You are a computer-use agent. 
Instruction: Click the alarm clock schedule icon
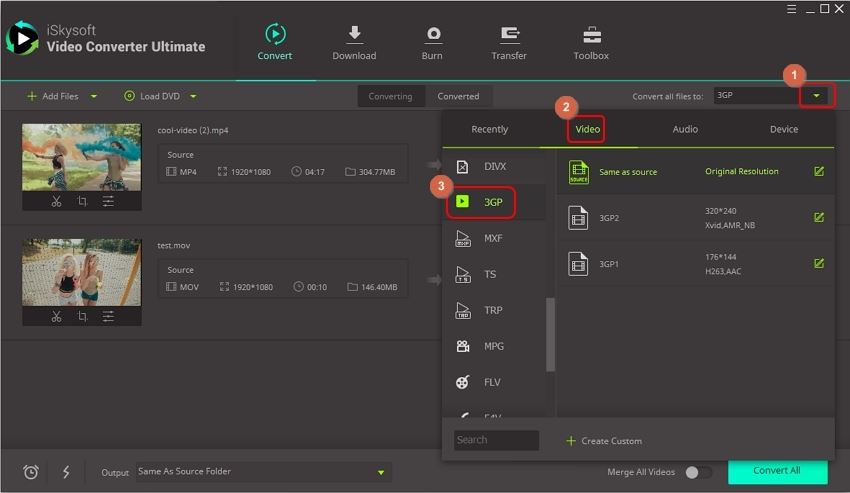pos(31,472)
